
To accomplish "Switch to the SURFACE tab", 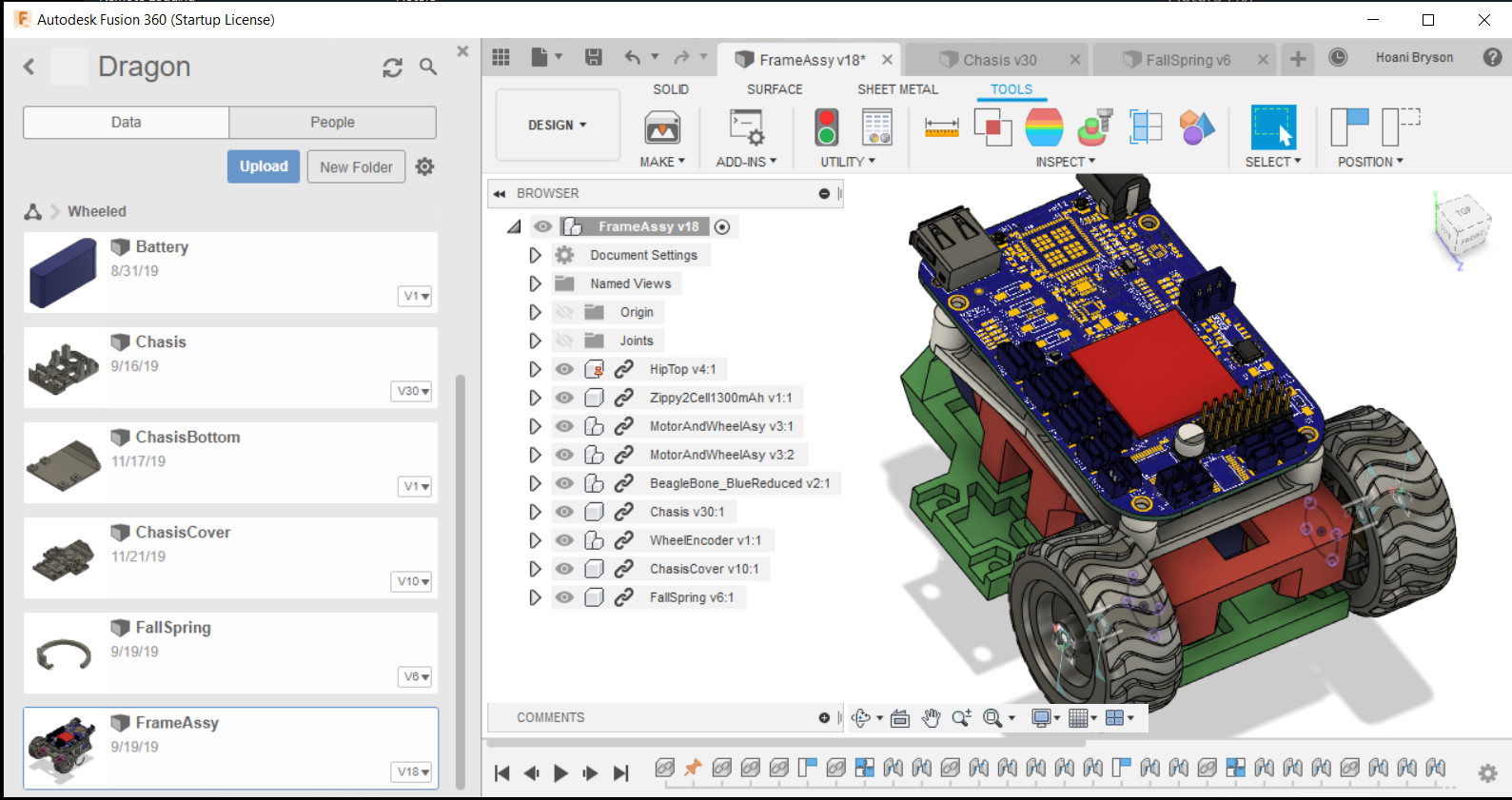I will coord(775,89).
